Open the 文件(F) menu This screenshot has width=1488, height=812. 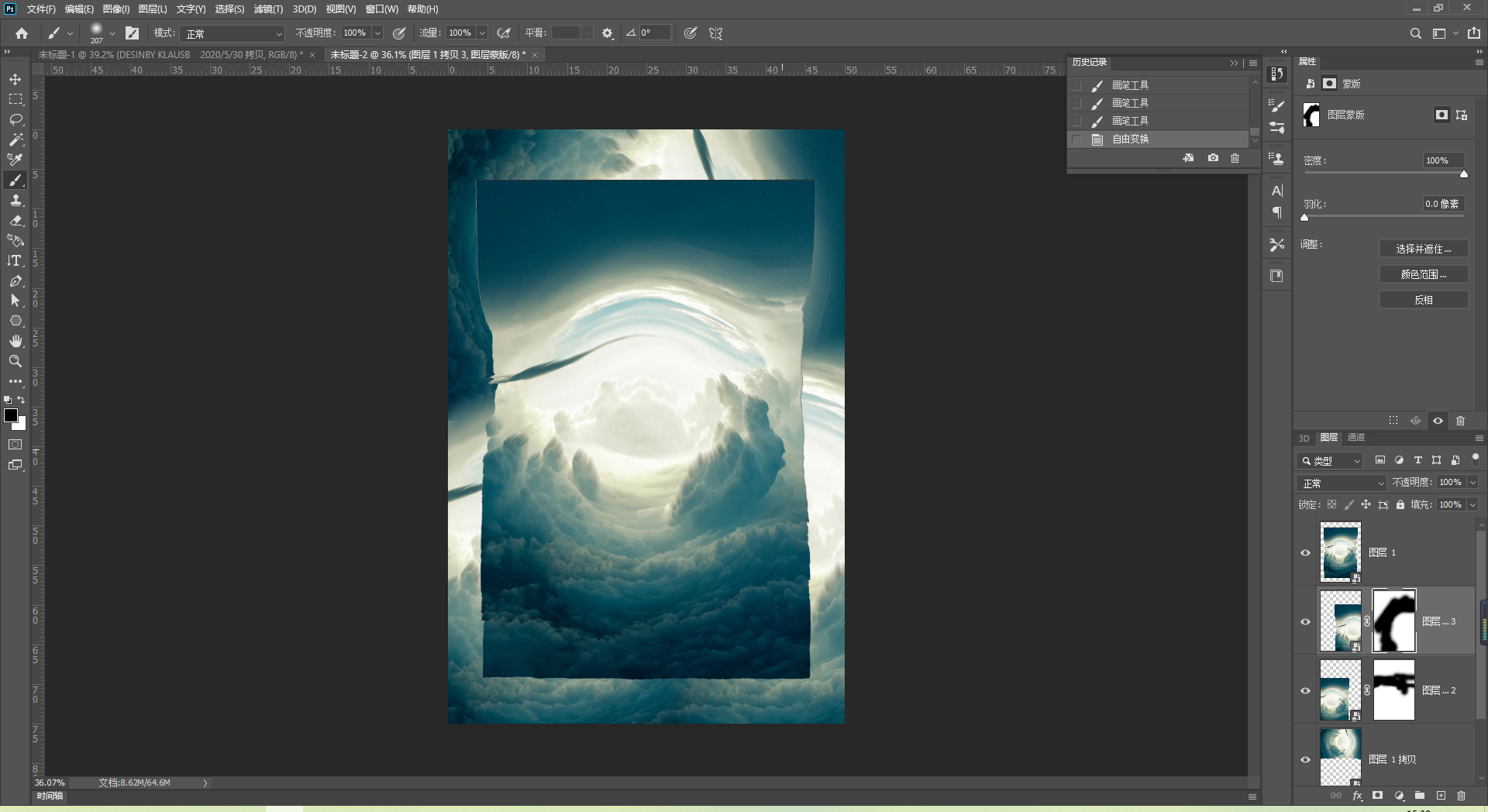click(x=41, y=9)
